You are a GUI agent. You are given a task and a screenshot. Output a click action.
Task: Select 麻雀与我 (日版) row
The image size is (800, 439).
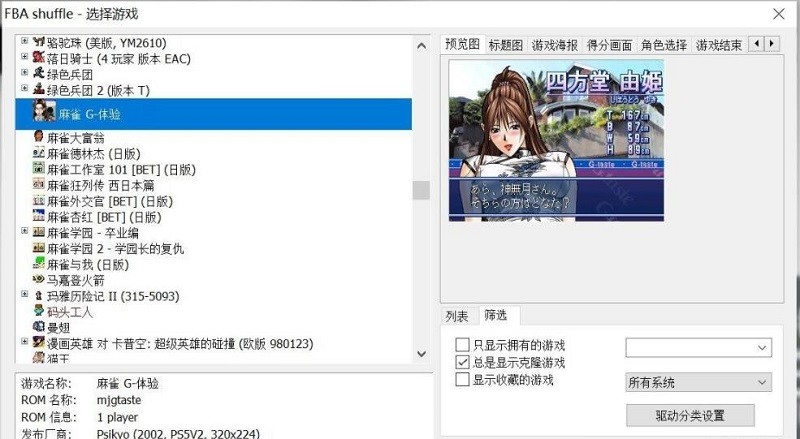coord(88,264)
